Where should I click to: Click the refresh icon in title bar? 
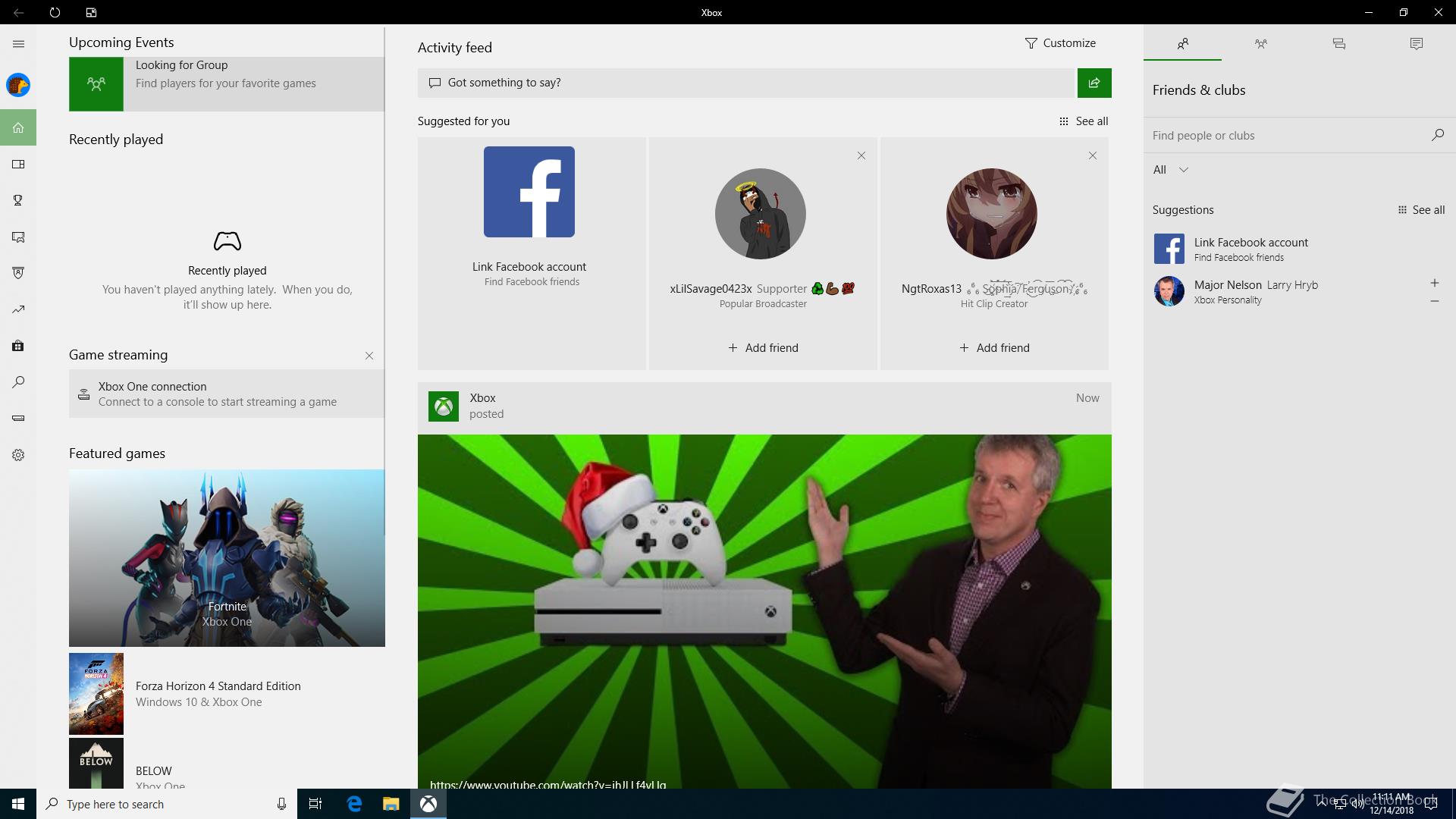coord(55,12)
